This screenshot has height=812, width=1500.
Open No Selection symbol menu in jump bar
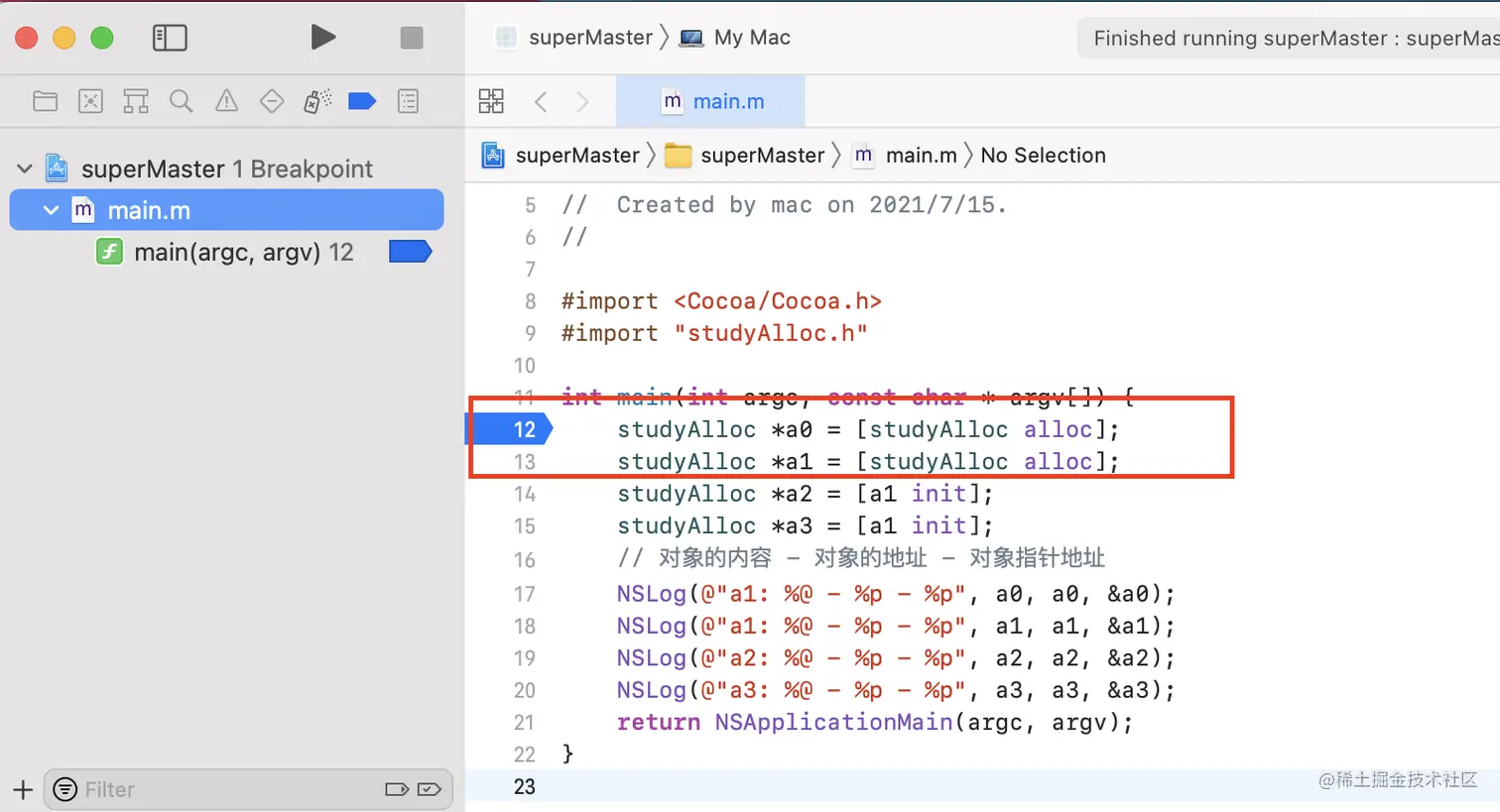[1043, 156]
